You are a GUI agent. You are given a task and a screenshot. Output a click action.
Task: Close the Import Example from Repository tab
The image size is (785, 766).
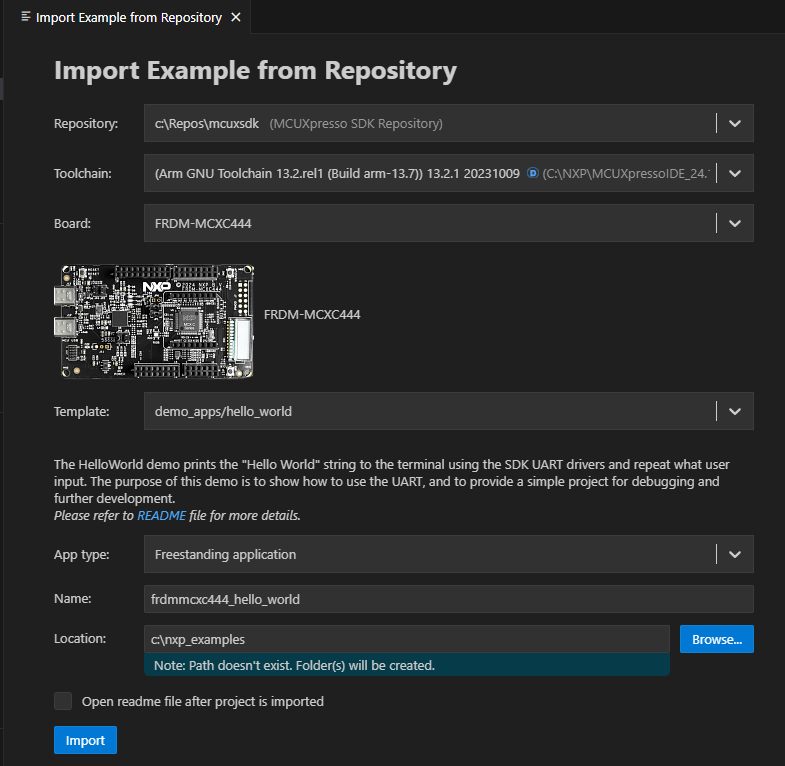click(x=235, y=18)
